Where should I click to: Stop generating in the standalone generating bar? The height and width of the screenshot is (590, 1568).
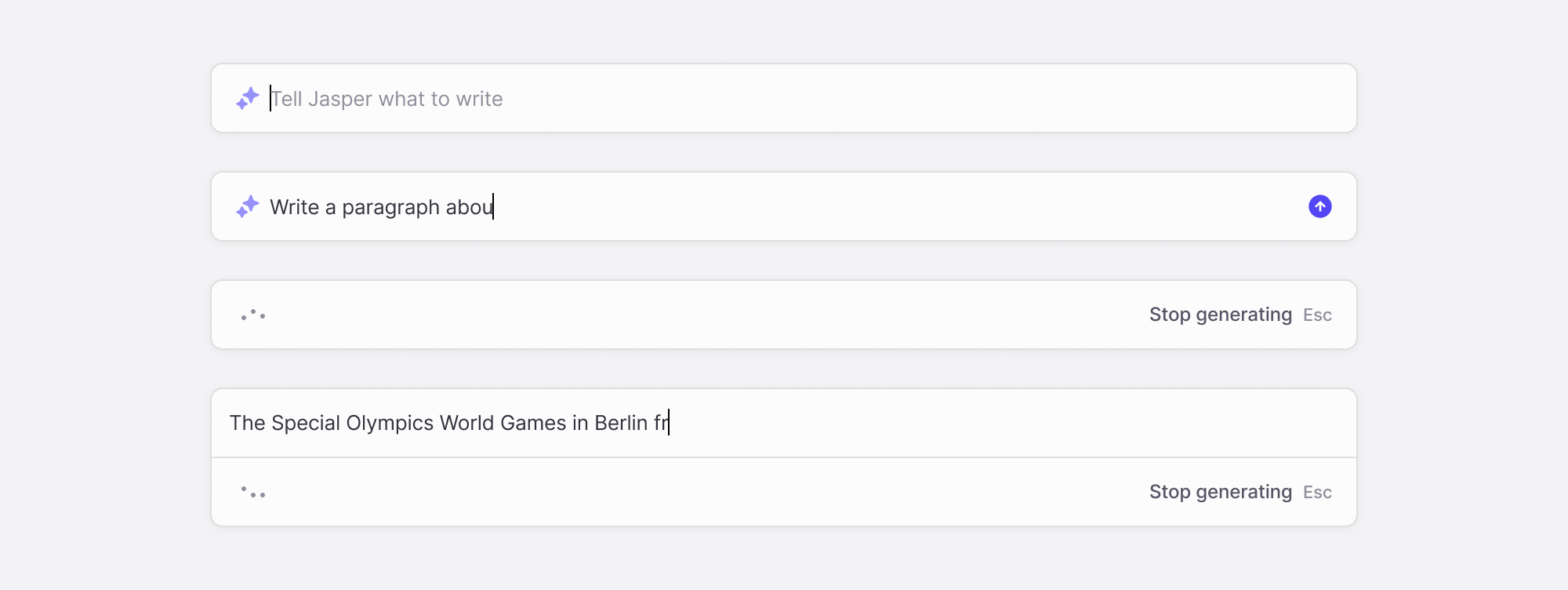pos(1221,315)
